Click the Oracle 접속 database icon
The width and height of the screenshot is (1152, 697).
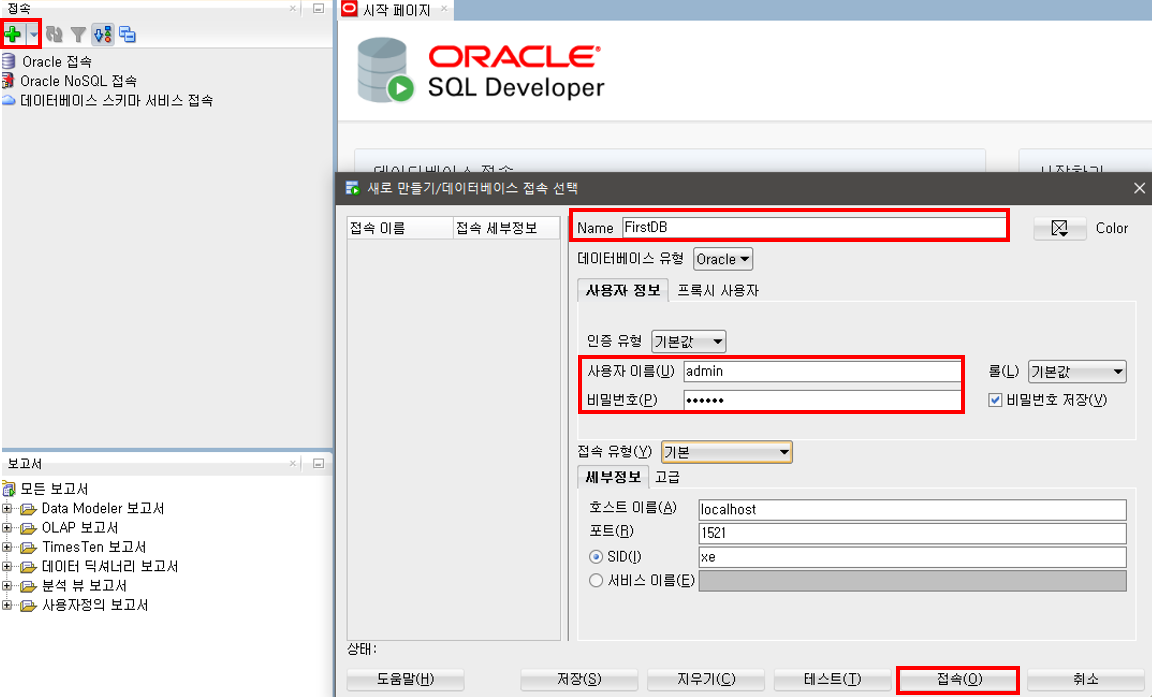pos(9,61)
